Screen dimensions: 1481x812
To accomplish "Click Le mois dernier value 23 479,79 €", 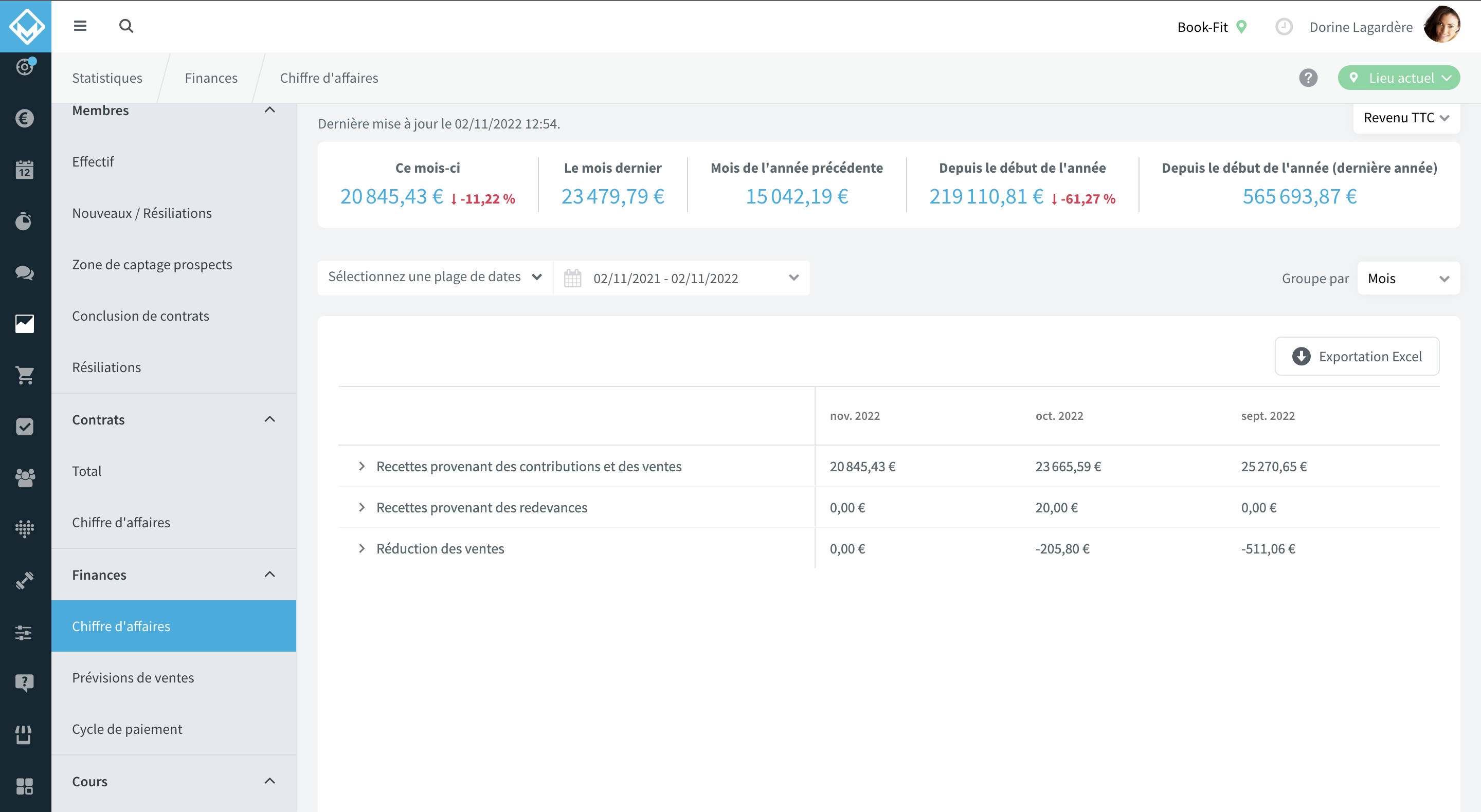I will pos(613,196).
